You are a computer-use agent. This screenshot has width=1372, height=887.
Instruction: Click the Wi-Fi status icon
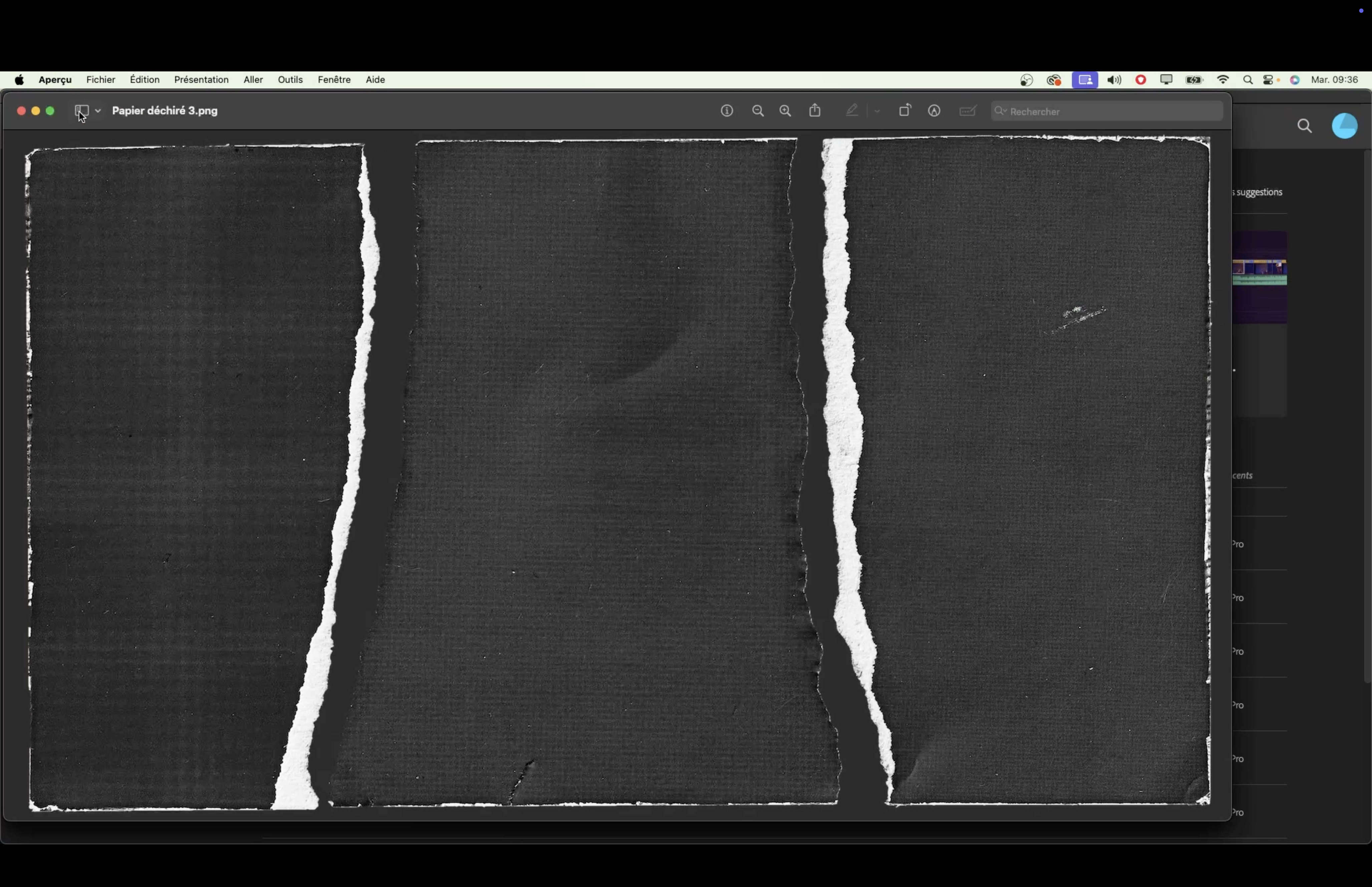point(1224,80)
